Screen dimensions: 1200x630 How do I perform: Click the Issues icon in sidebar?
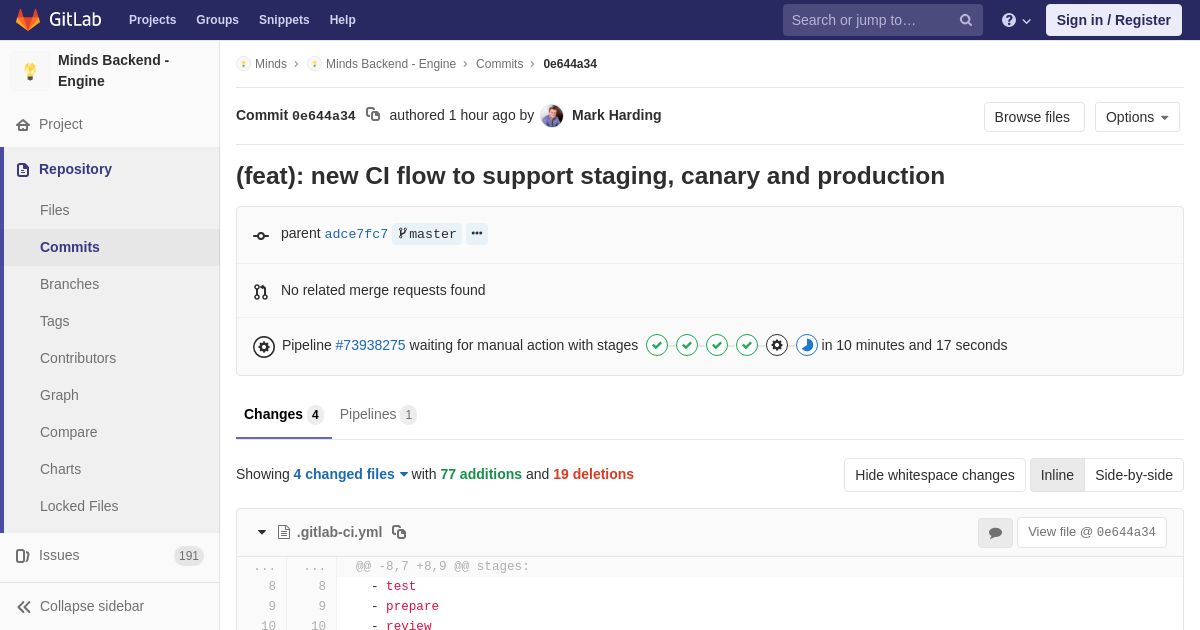23,556
